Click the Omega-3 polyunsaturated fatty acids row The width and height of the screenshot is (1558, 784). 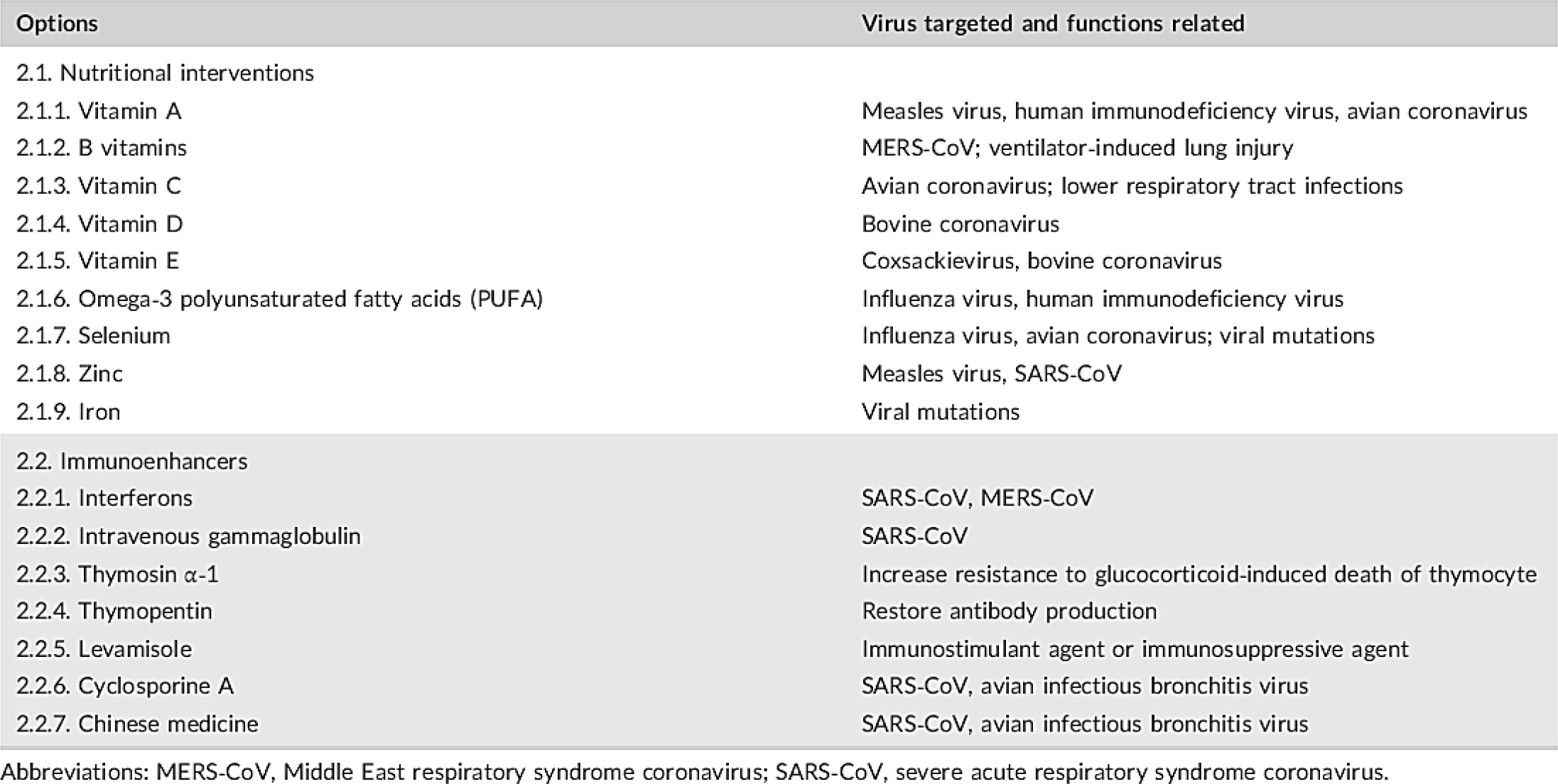[x=279, y=298]
